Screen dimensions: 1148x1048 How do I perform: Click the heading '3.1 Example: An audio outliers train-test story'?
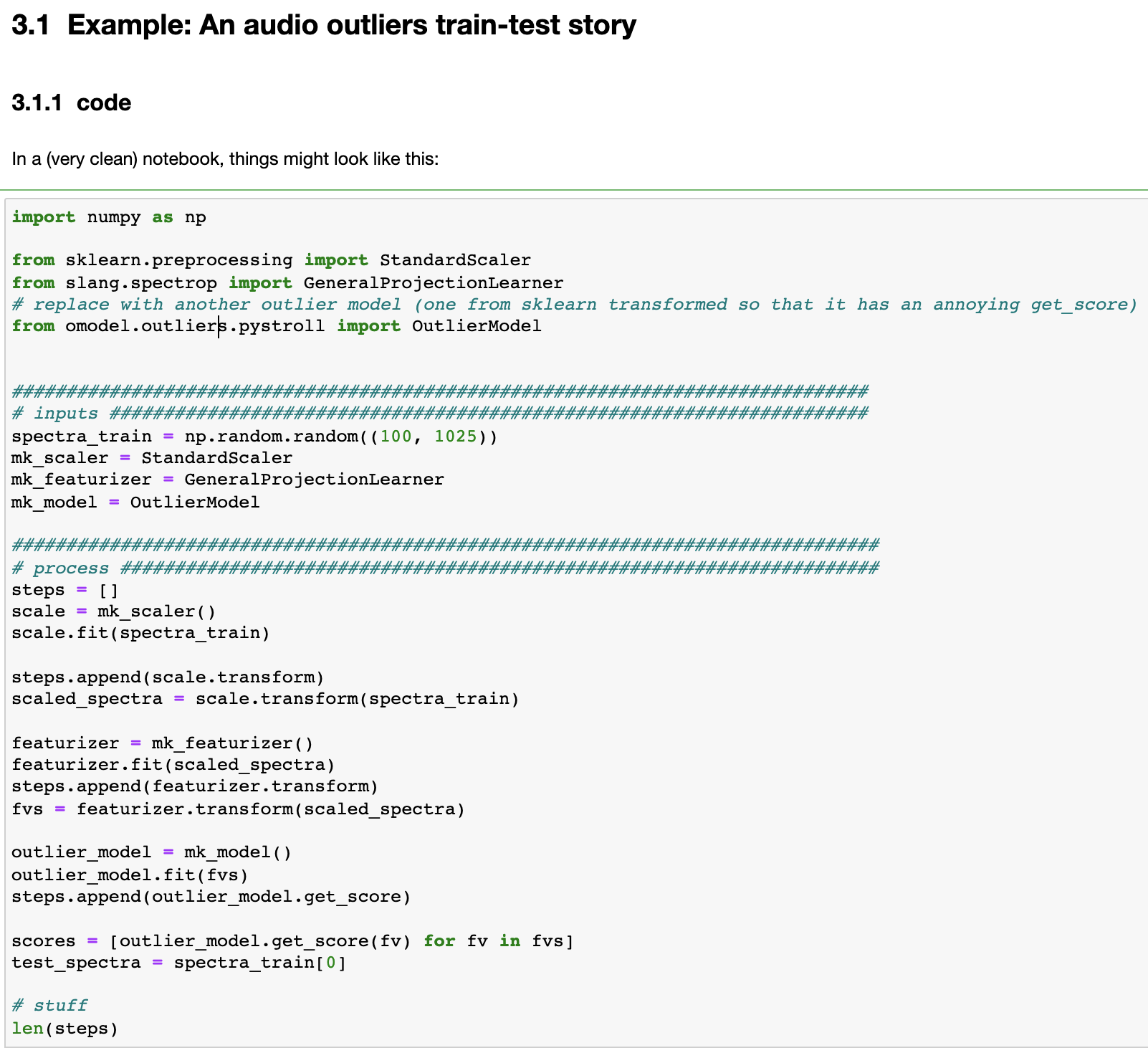click(324, 26)
